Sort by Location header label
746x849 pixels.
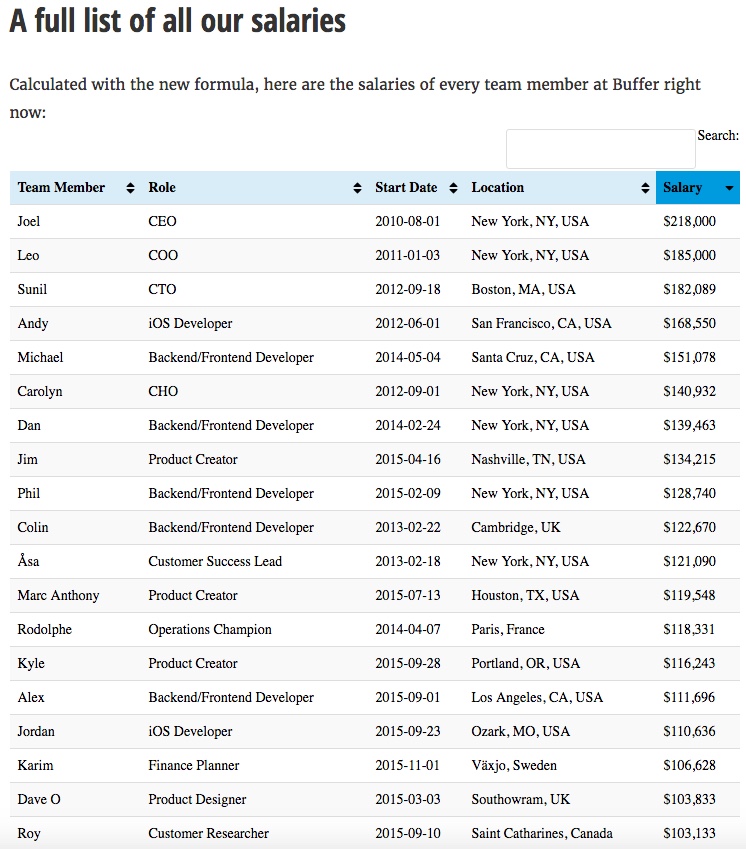(x=498, y=188)
